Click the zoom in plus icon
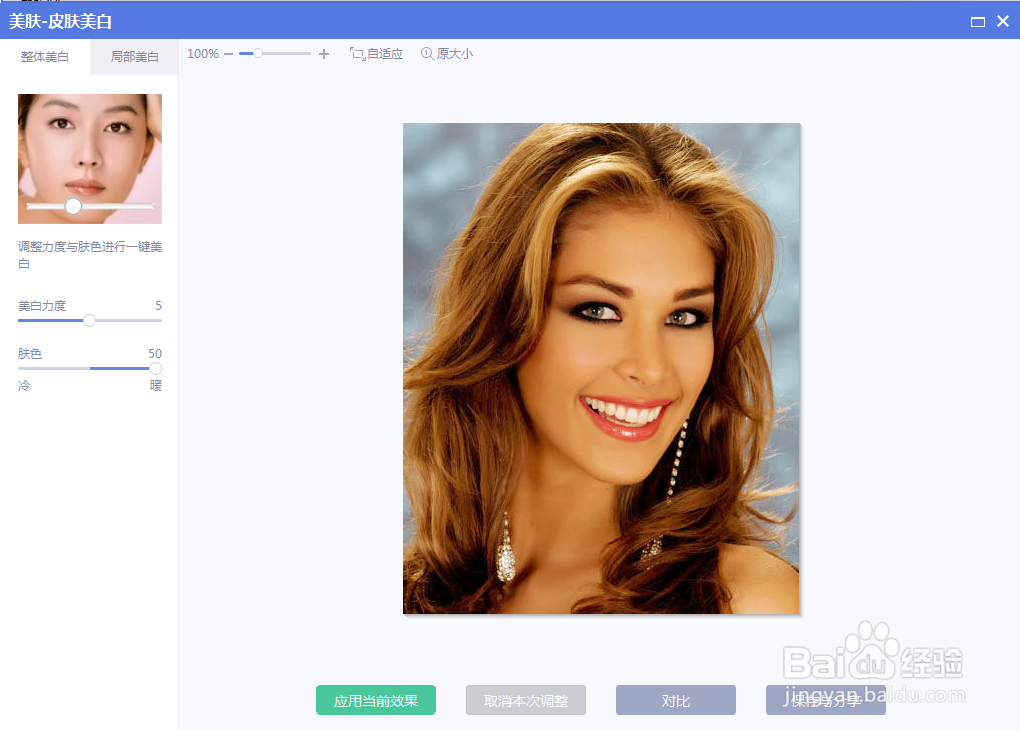Screen dimensions: 1020x730 324,54
